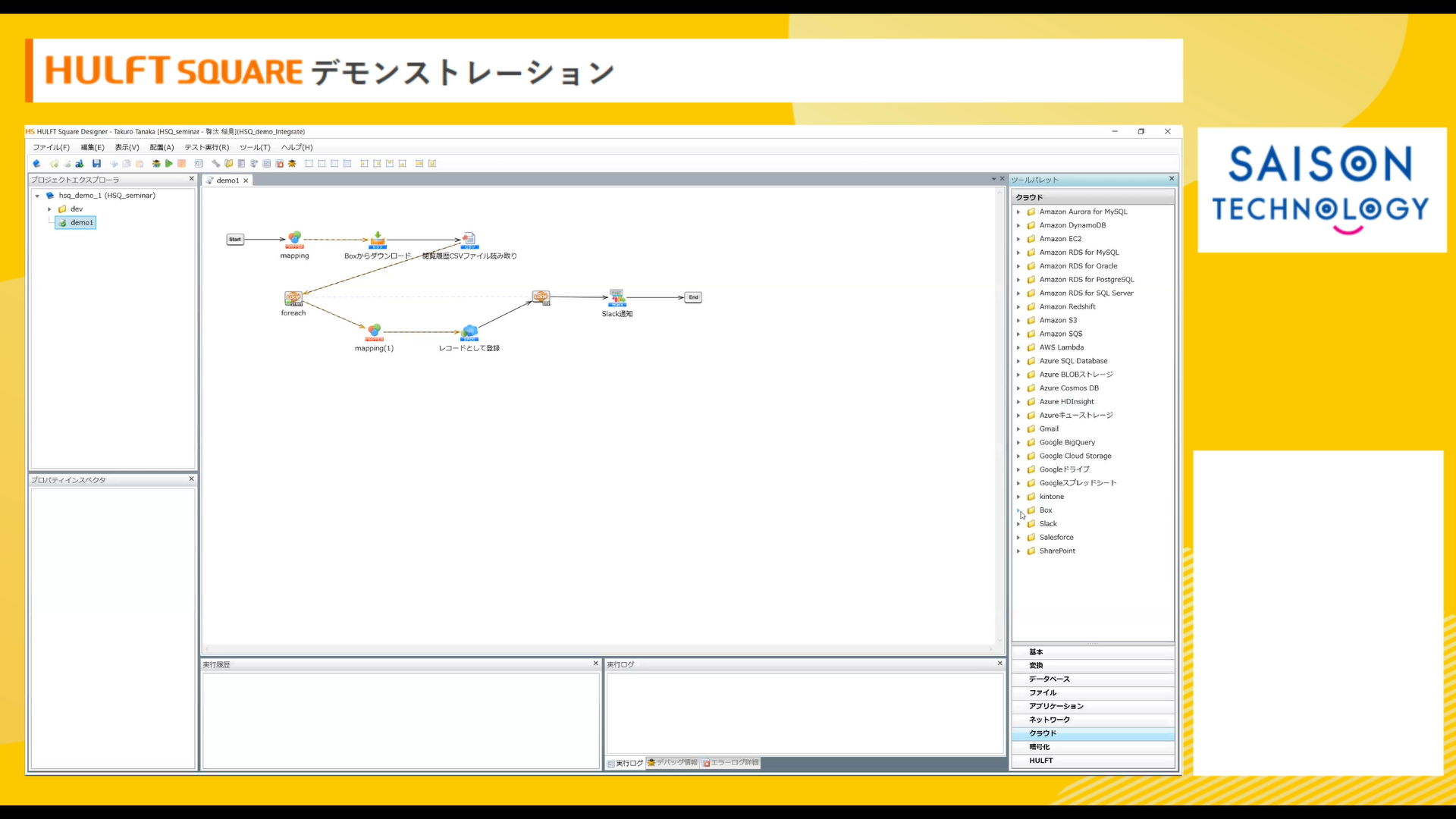Click the save floppy disk toolbar icon

96,164
